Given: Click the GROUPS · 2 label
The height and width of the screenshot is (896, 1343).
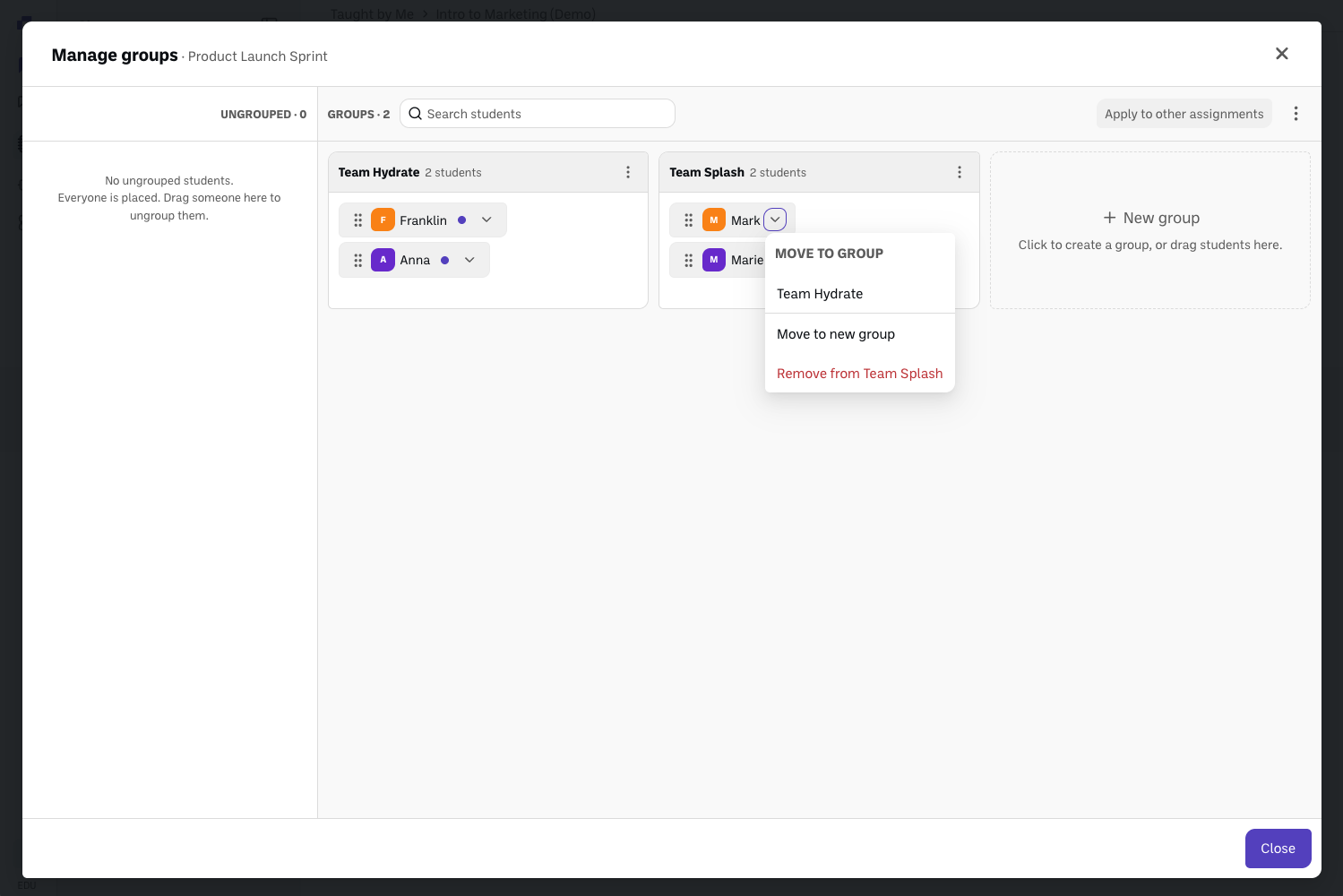Looking at the screenshot, I should coord(358,115).
